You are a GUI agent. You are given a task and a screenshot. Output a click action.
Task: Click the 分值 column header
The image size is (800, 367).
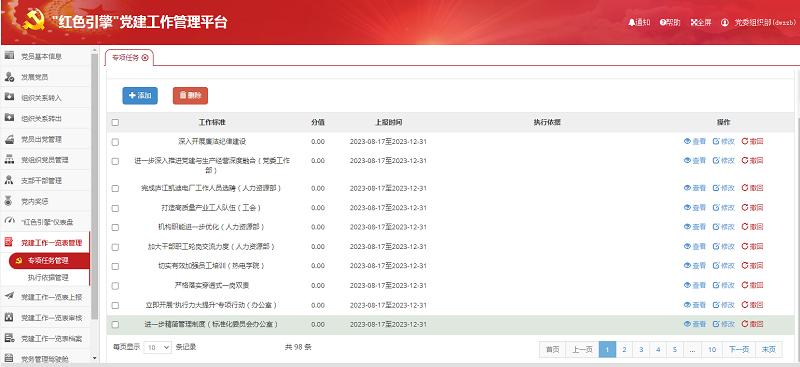coord(318,123)
